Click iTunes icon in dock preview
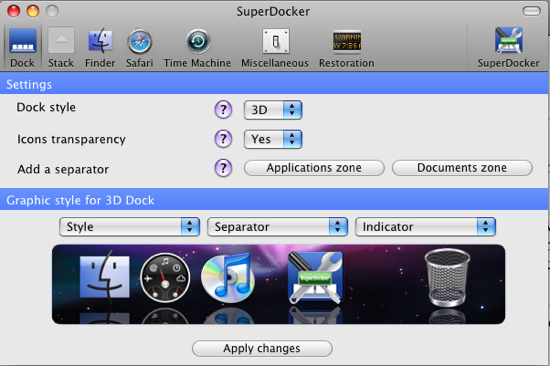 pyautogui.click(x=228, y=277)
